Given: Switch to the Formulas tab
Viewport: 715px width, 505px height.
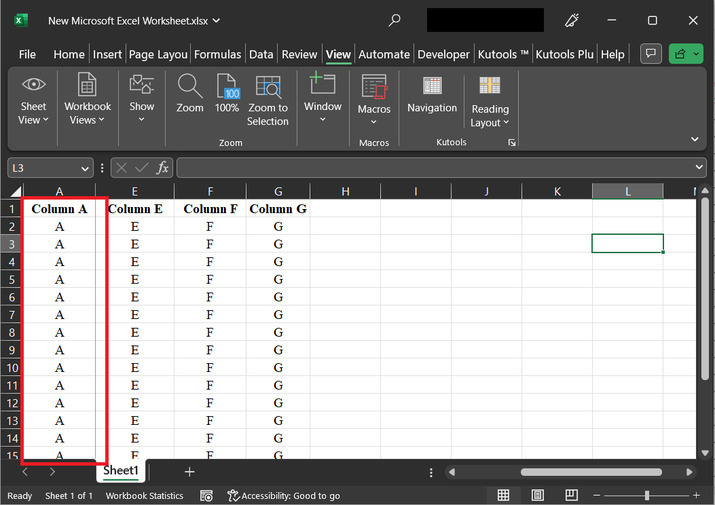Looking at the screenshot, I should [218, 54].
